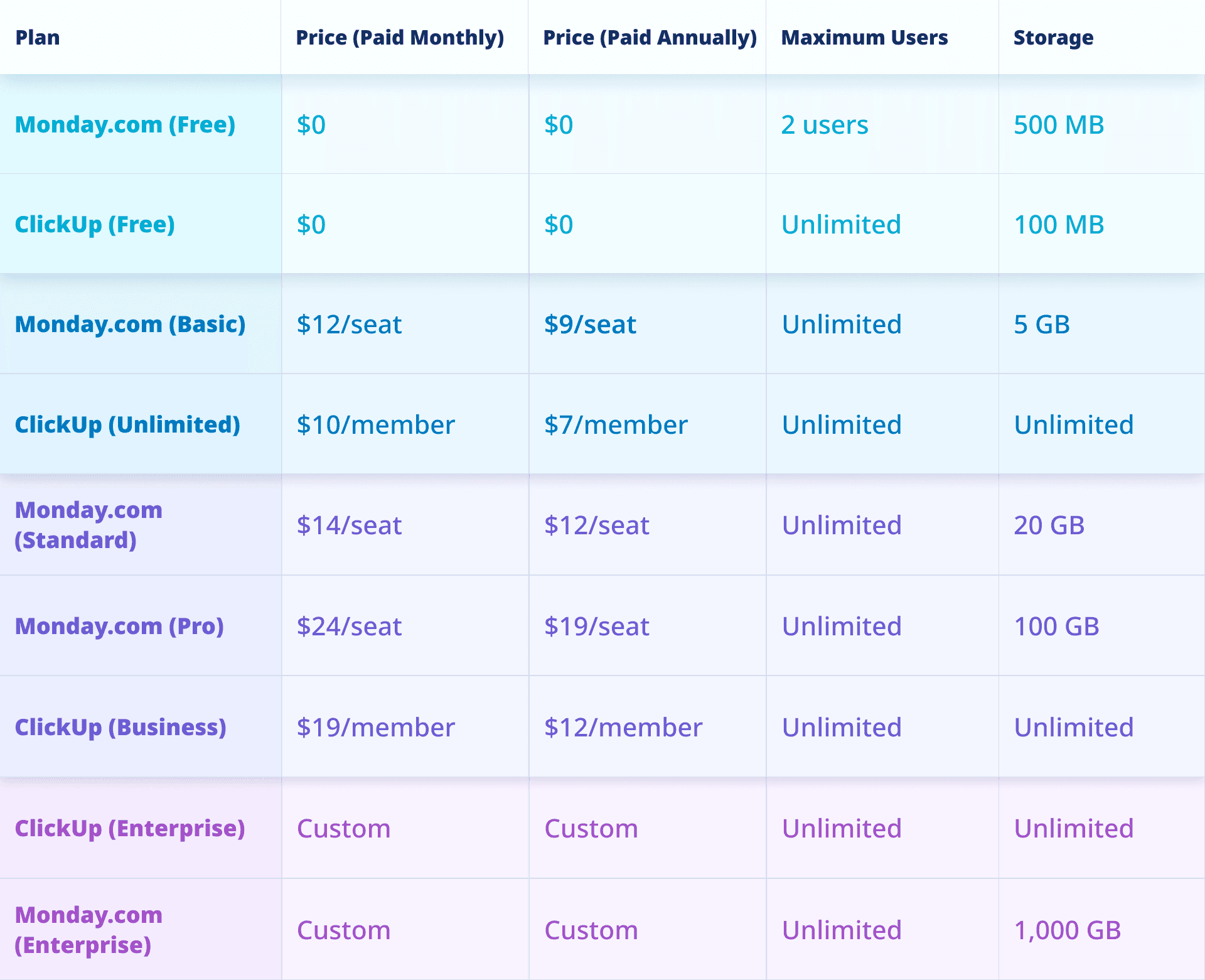Select the Price (Paid Monthly) header
Image resolution: width=1205 pixels, height=980 pixels.
click(400, 38)
